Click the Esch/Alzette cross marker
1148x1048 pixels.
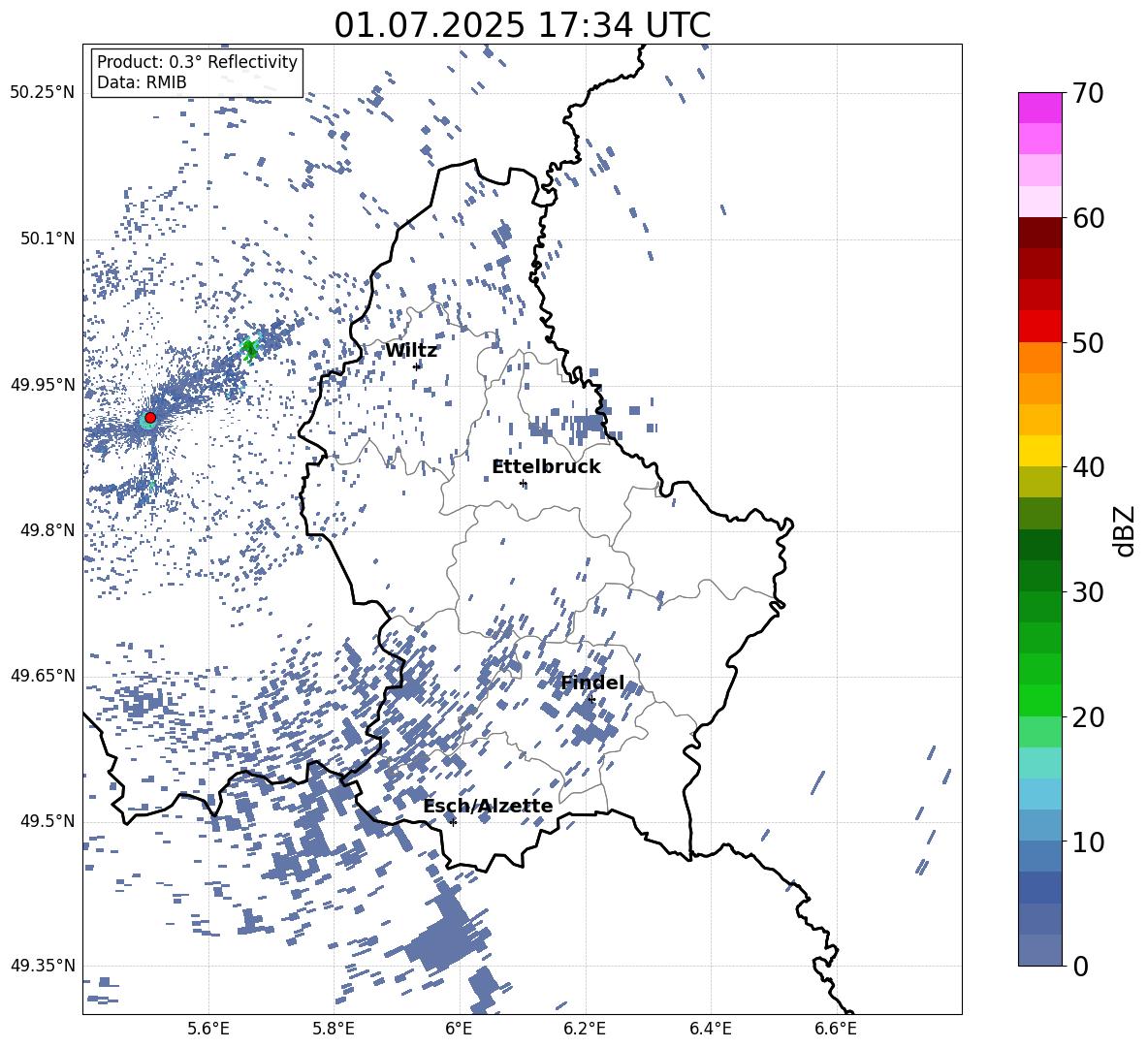(x=453, y=822)
